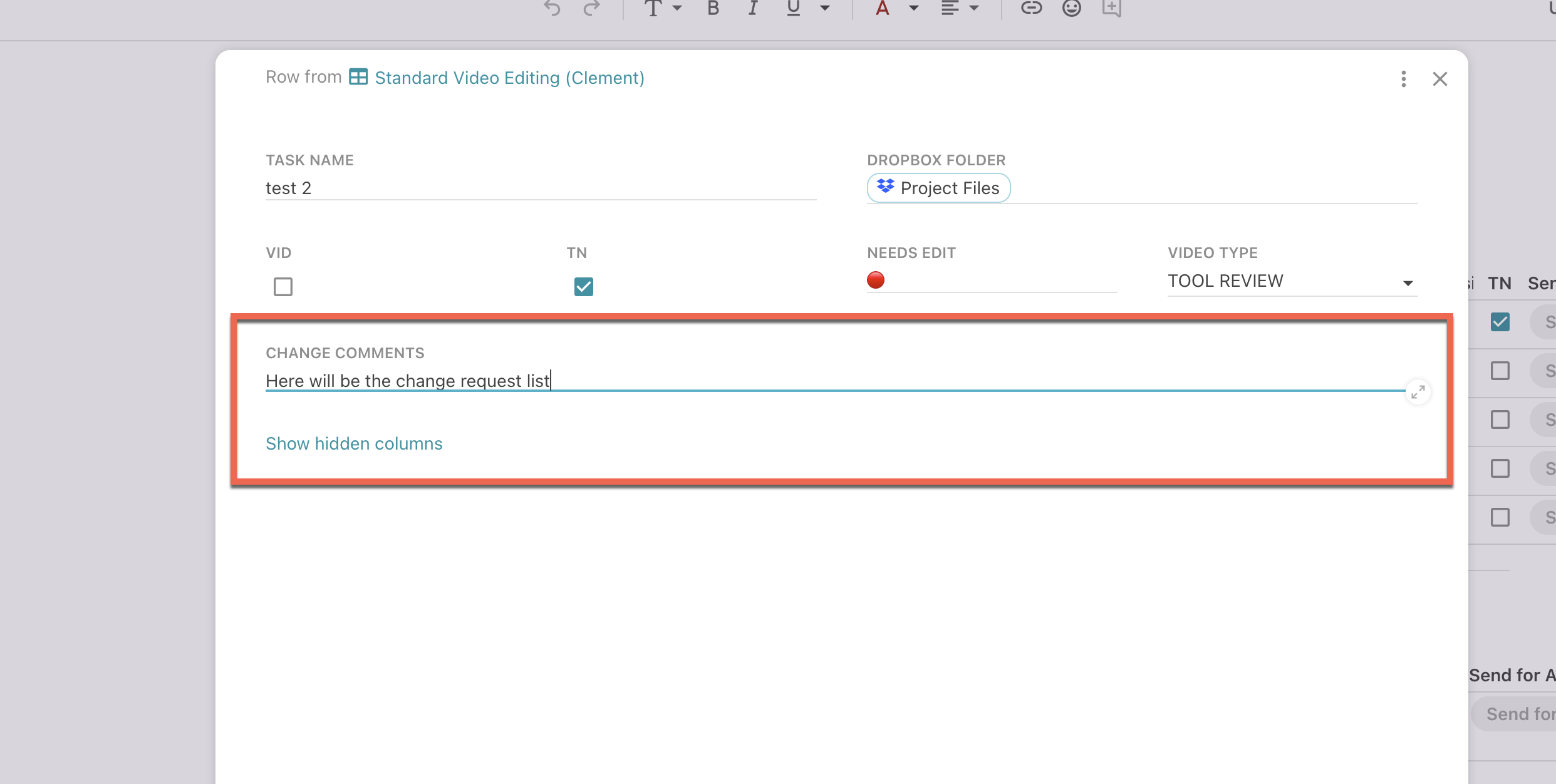Open the alignment dropdown arrow
Screen dimensions: 1556x784
point(974,8)
